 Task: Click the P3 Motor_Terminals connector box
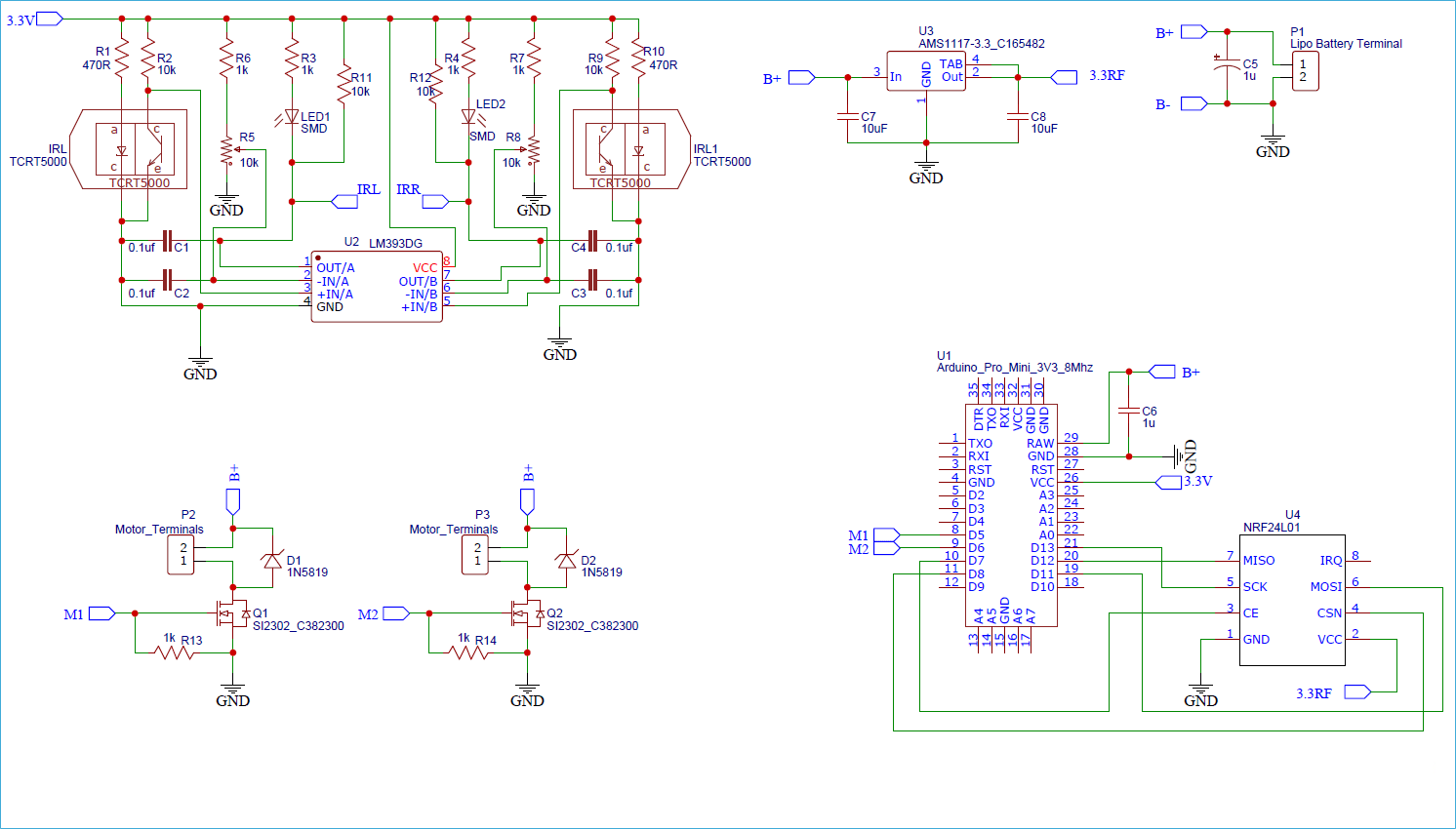pyautogui.click(x=475, y=555)
